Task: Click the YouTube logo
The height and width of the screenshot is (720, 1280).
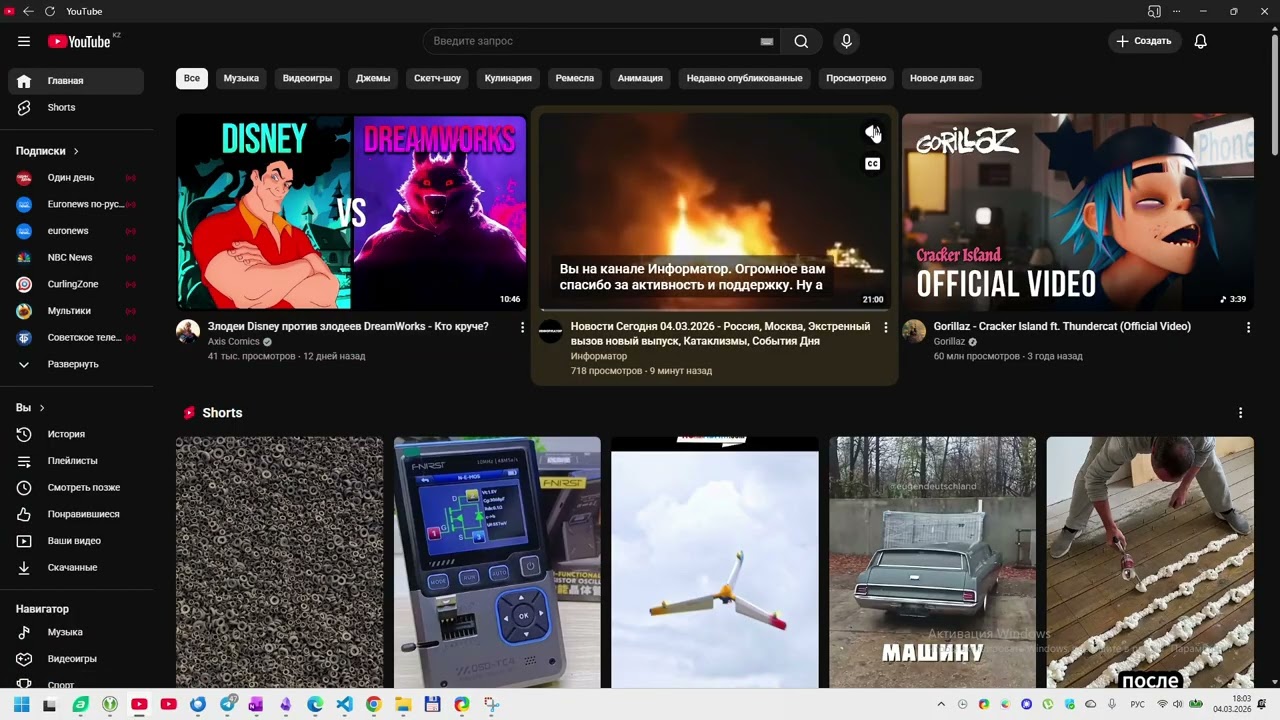Action: tap(79, 41)
